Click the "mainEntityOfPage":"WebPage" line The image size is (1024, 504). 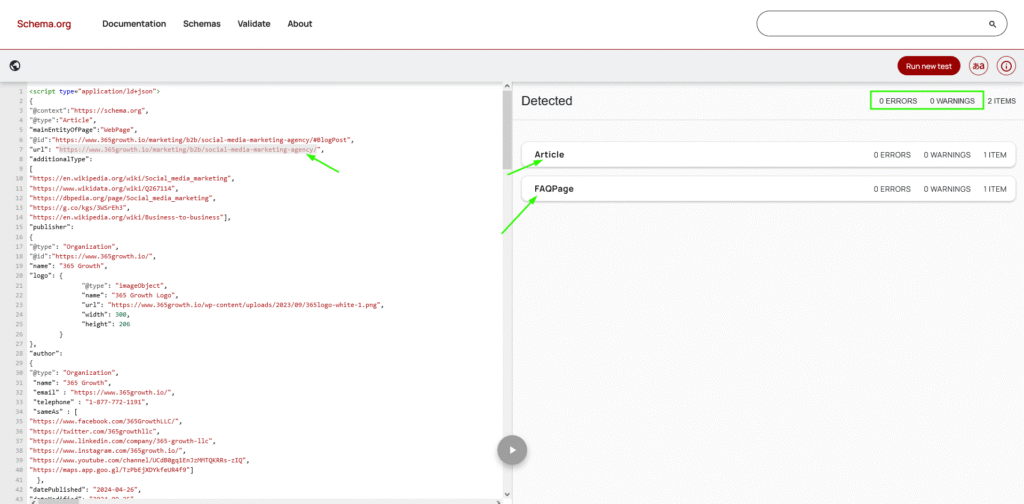tap(84, 130)
